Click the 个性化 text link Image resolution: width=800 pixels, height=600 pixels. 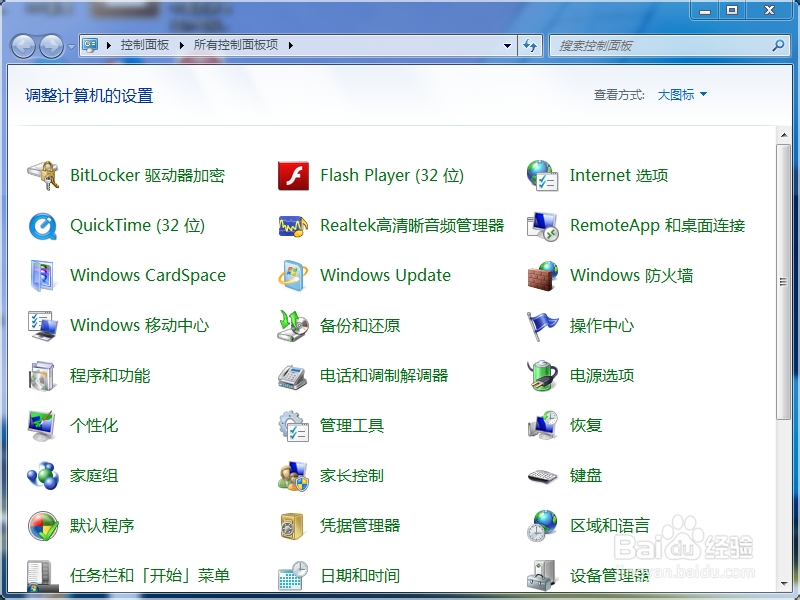tap(94, 426)
